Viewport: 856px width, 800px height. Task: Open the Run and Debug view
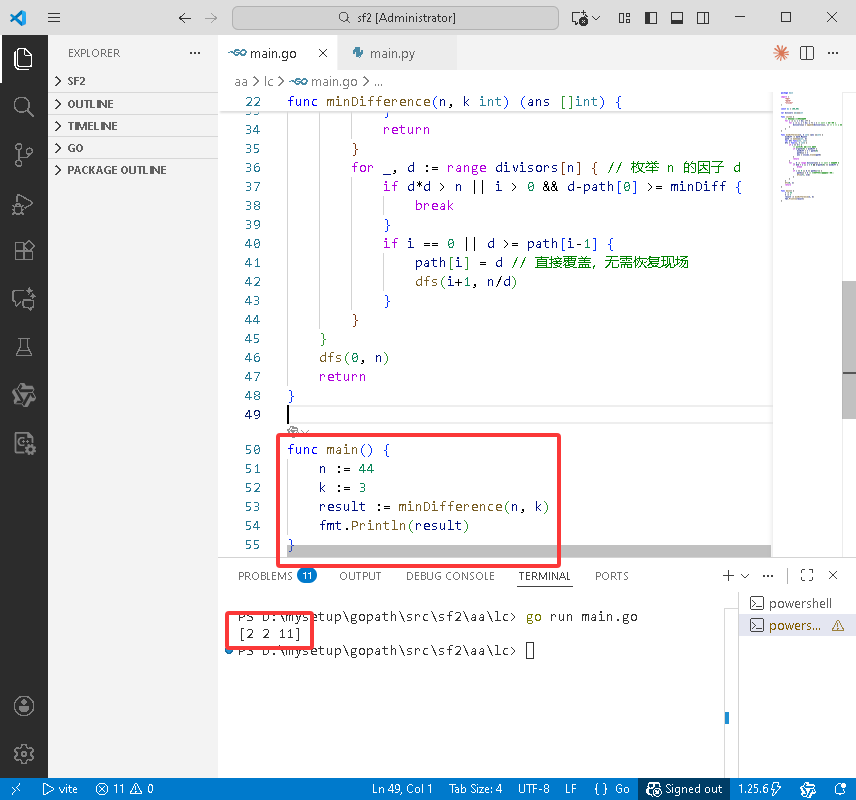click(x=23, y=204)
